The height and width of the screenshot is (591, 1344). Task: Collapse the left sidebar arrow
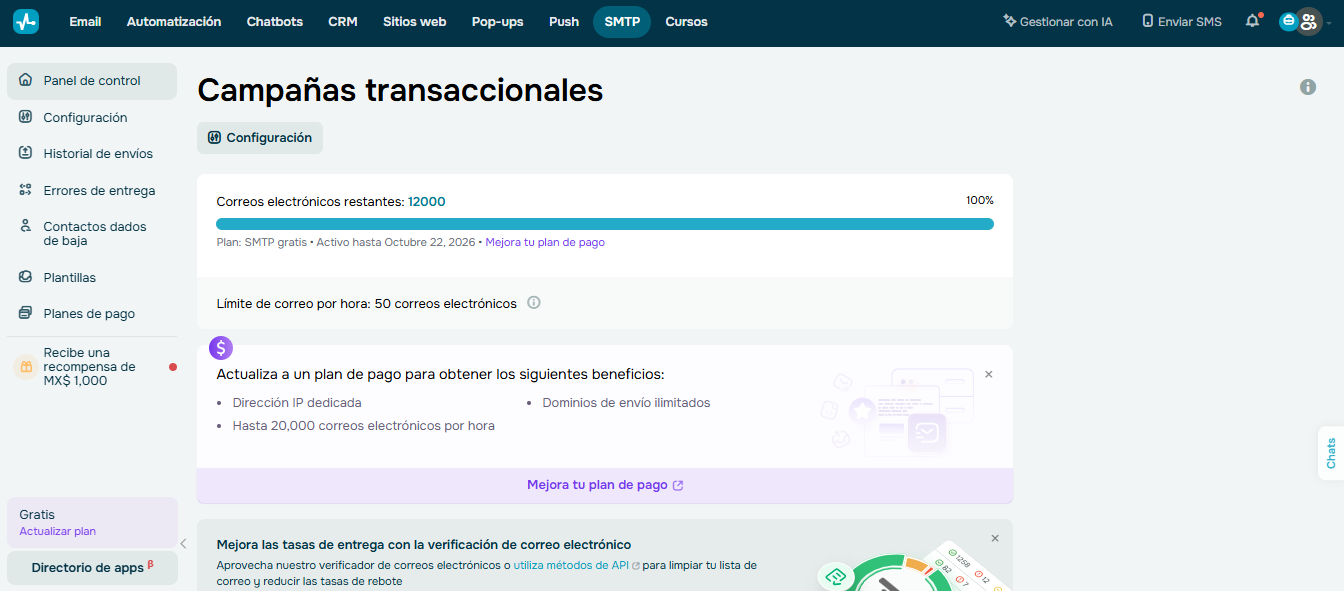pyautogui.click(x=183, y=544)
